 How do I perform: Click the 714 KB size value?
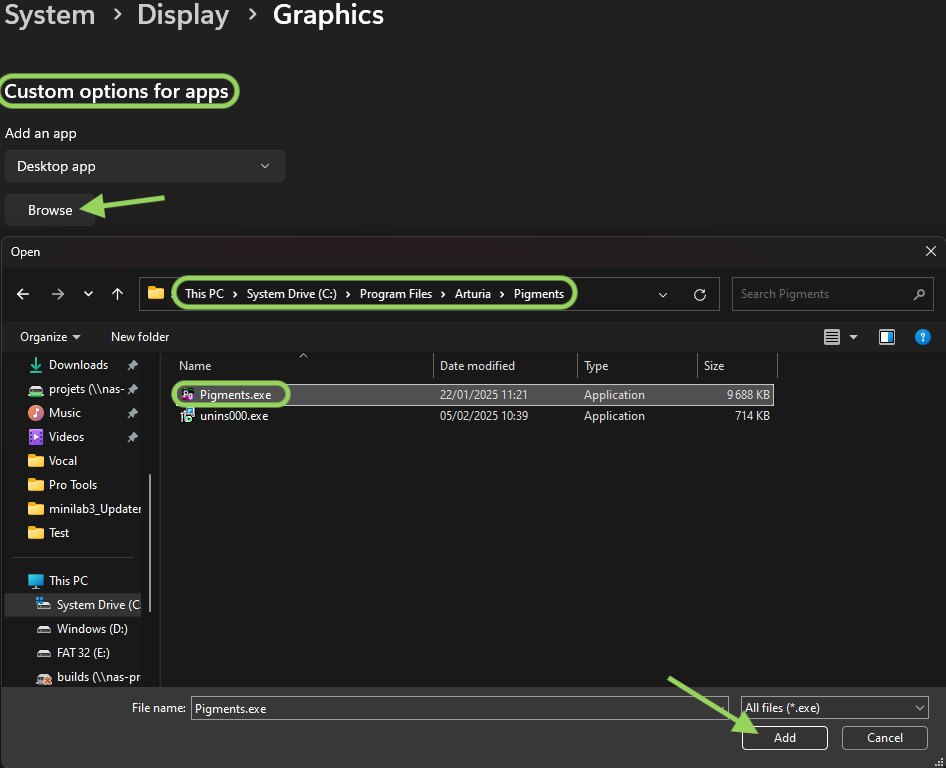(752, 416)
